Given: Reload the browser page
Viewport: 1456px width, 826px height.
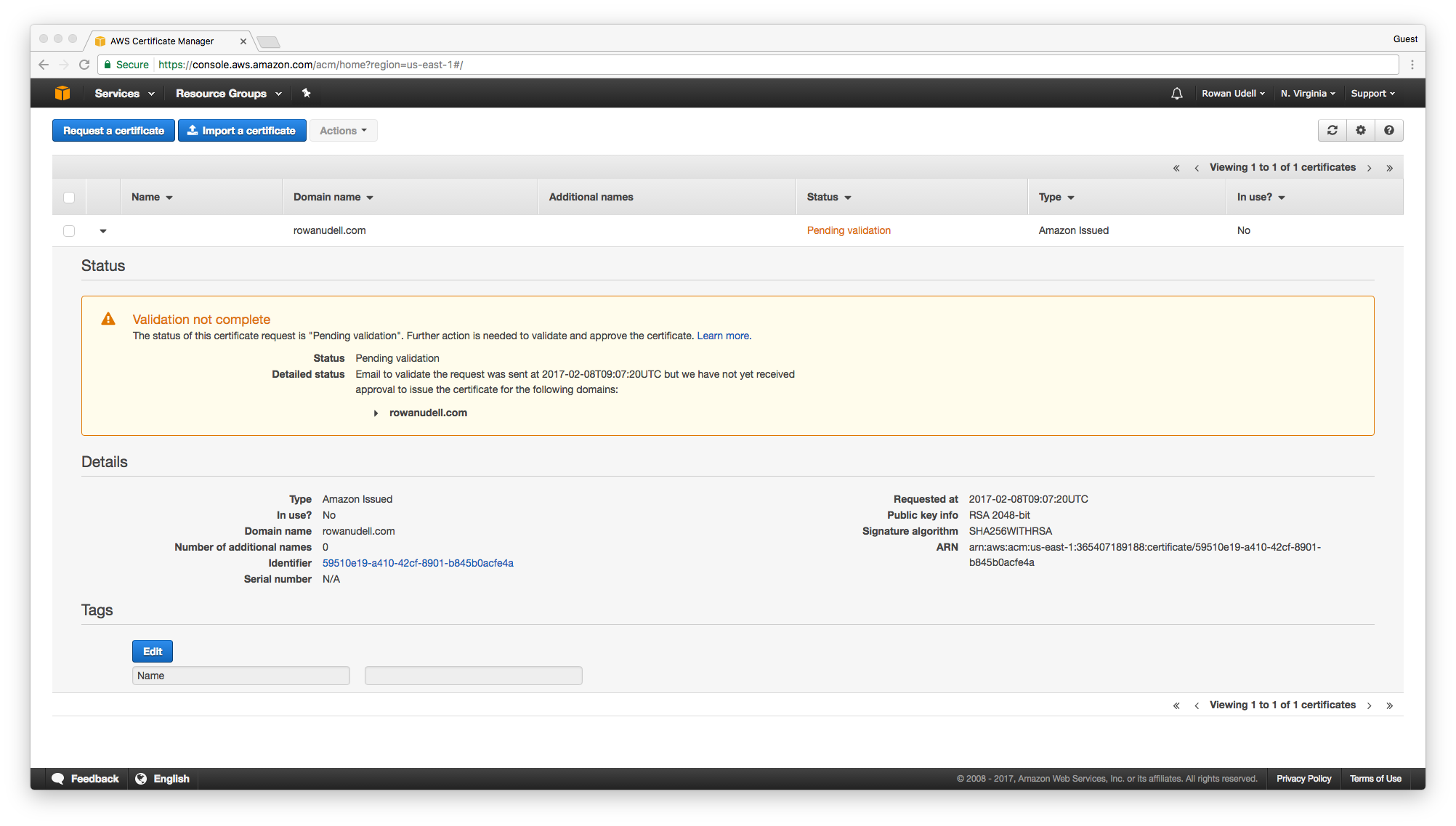Looking at the screenshot, I should pyautogui.click(x=84, y=65).
